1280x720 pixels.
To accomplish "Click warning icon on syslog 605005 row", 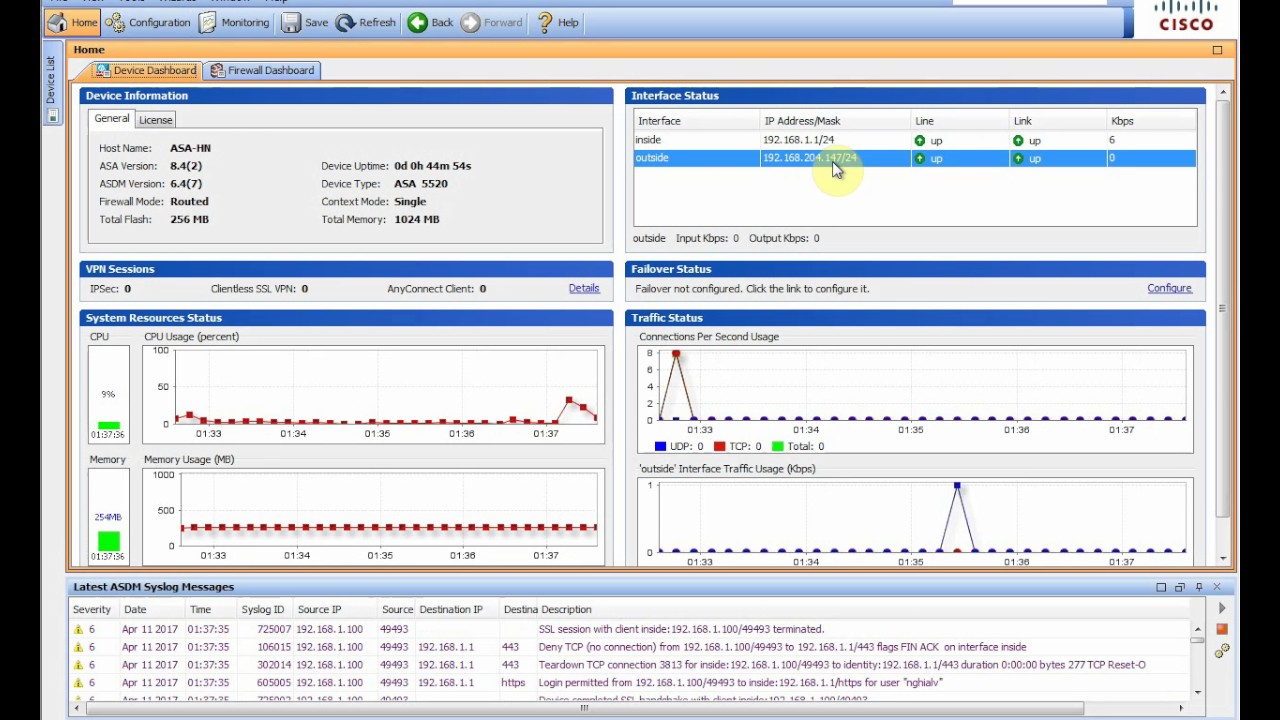I will click(78, 683).
